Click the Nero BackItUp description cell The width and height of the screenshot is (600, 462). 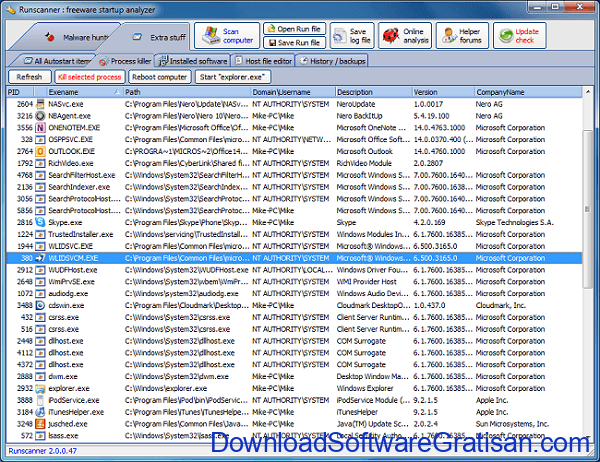(x=359, y=116)
